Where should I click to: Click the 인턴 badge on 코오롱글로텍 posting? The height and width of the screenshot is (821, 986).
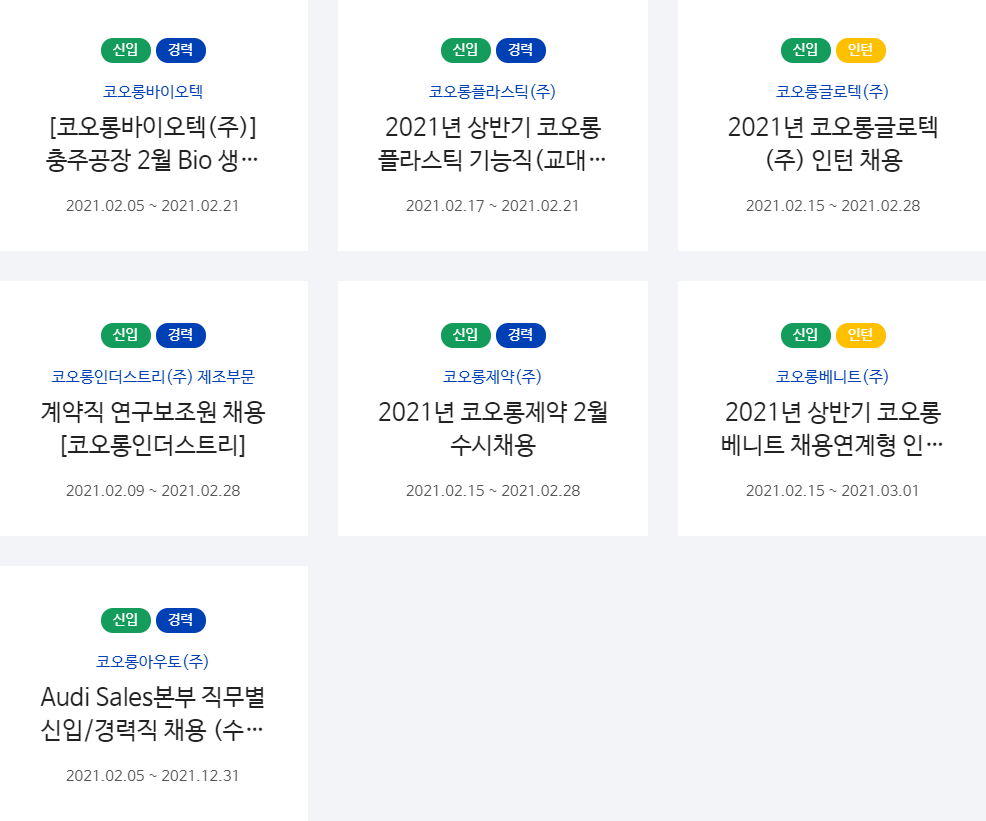coord(860,50)
